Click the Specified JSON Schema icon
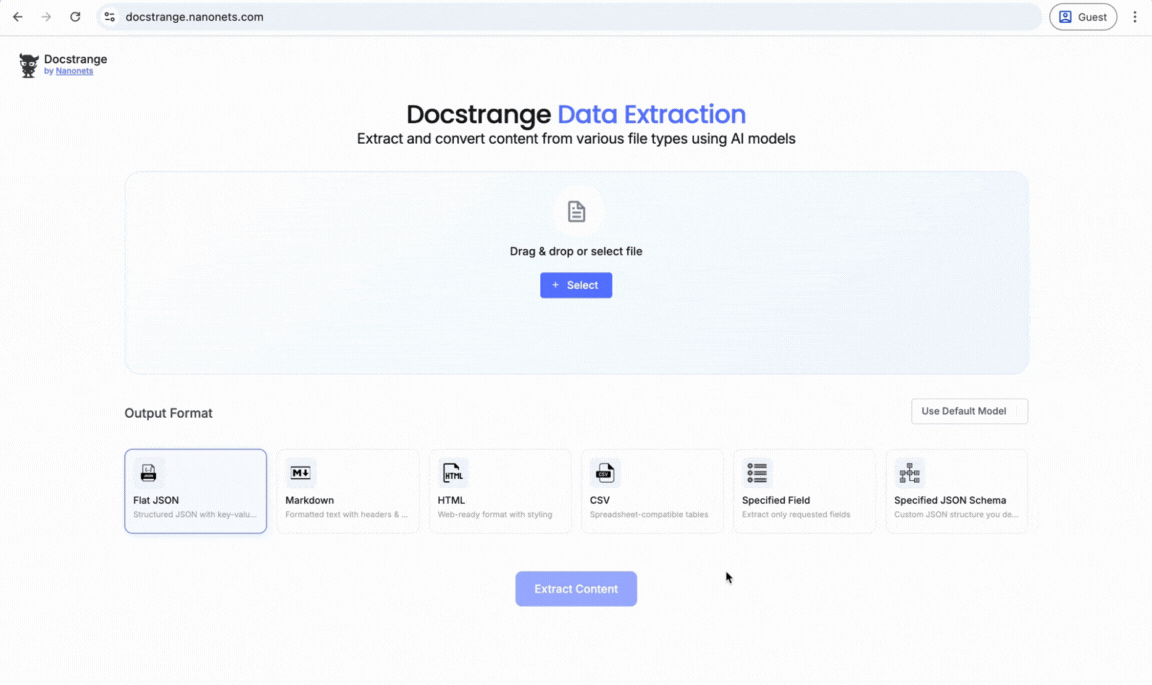1152x685 pixels. click(909, 472)
